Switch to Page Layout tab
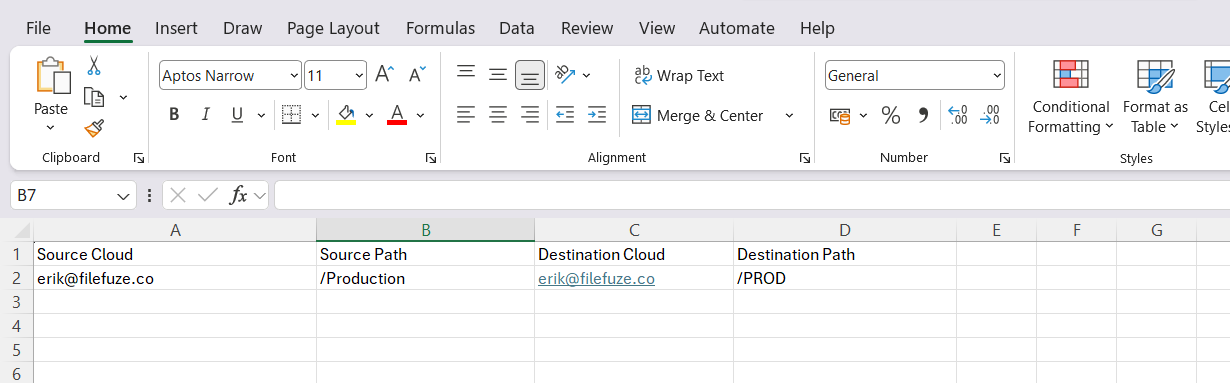This screenshot has height=383, width=1230. pyautogui.click(x=333, y=28)
